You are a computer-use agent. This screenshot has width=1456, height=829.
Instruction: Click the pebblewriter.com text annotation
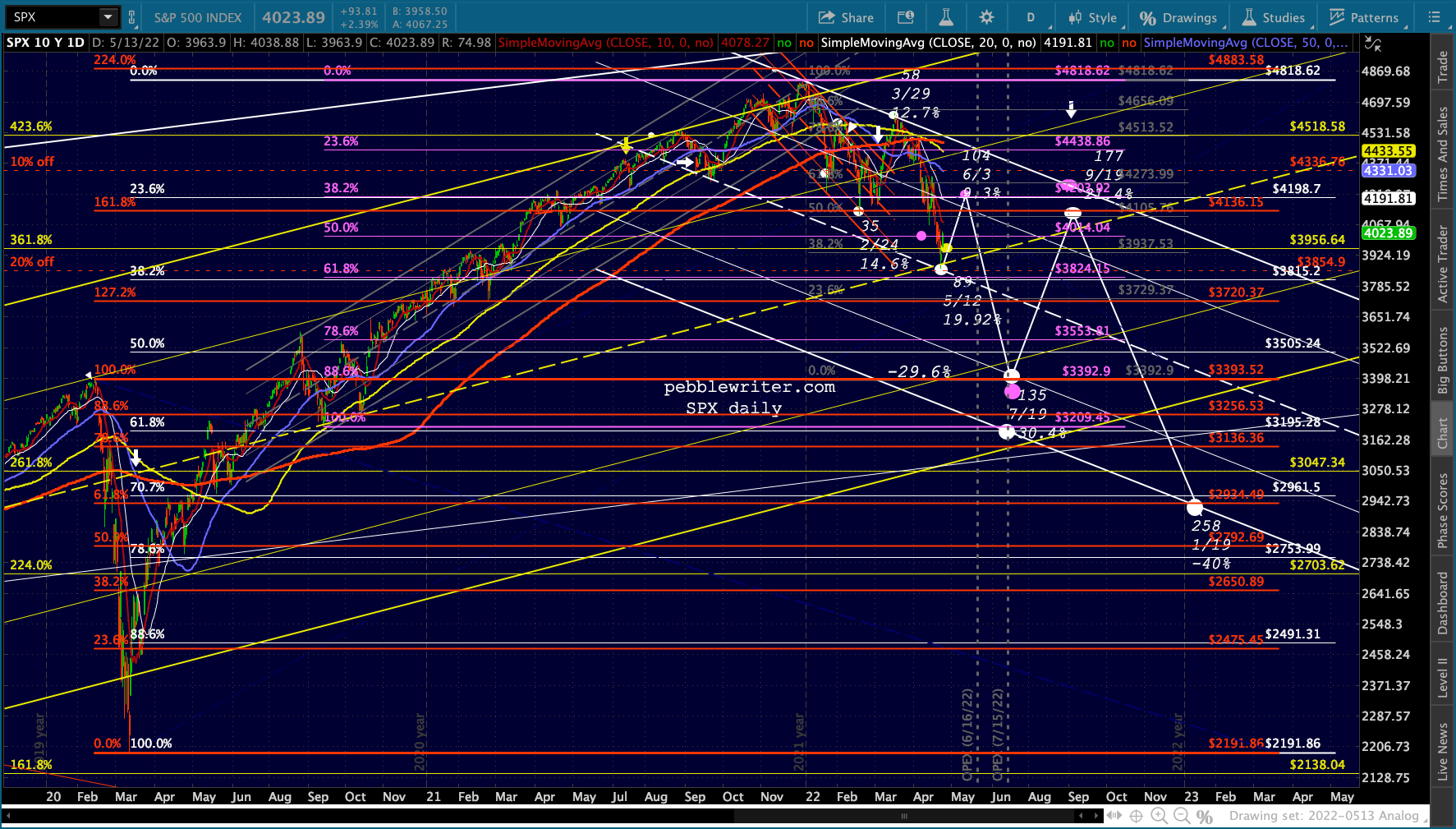click(749, 387)
